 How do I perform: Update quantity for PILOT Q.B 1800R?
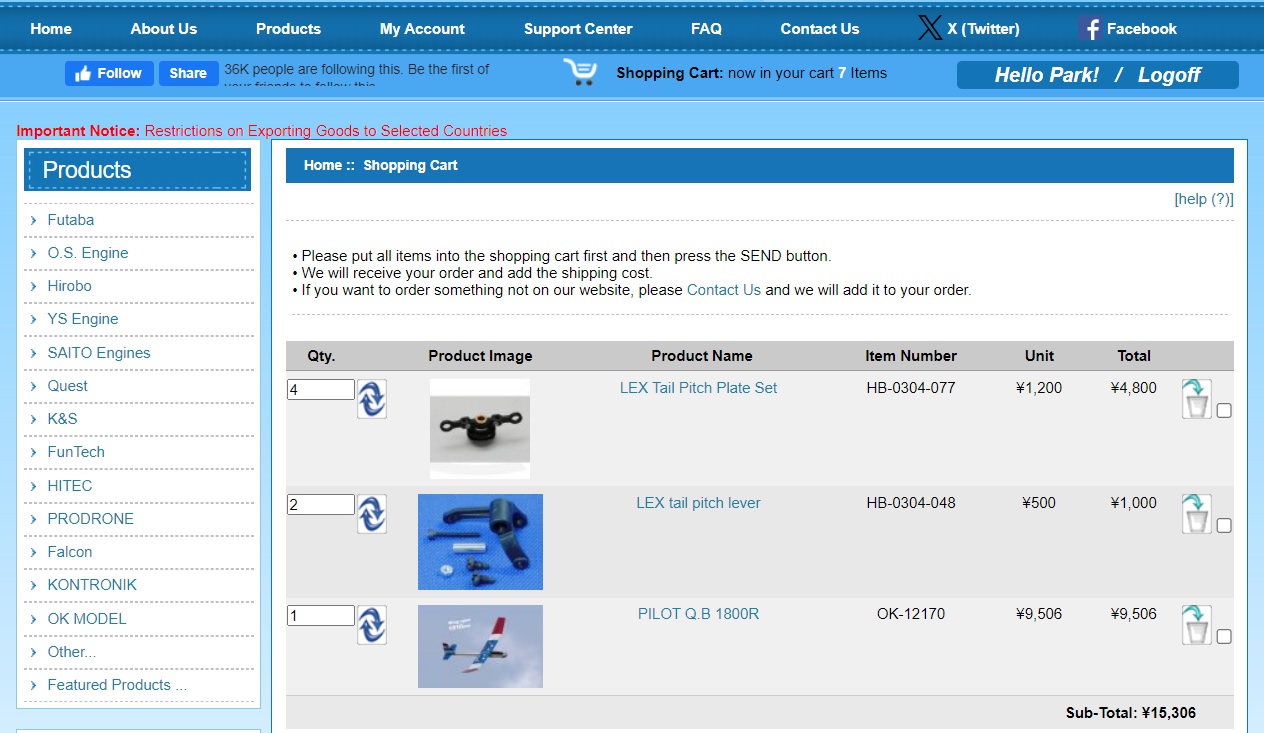point(372,625)
